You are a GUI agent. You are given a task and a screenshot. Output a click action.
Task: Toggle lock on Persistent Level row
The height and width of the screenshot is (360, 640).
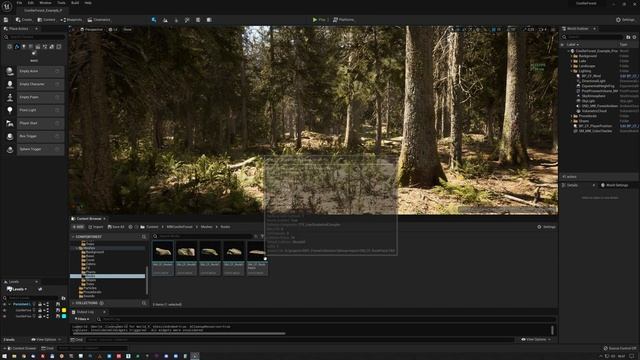tap(40, 304)
